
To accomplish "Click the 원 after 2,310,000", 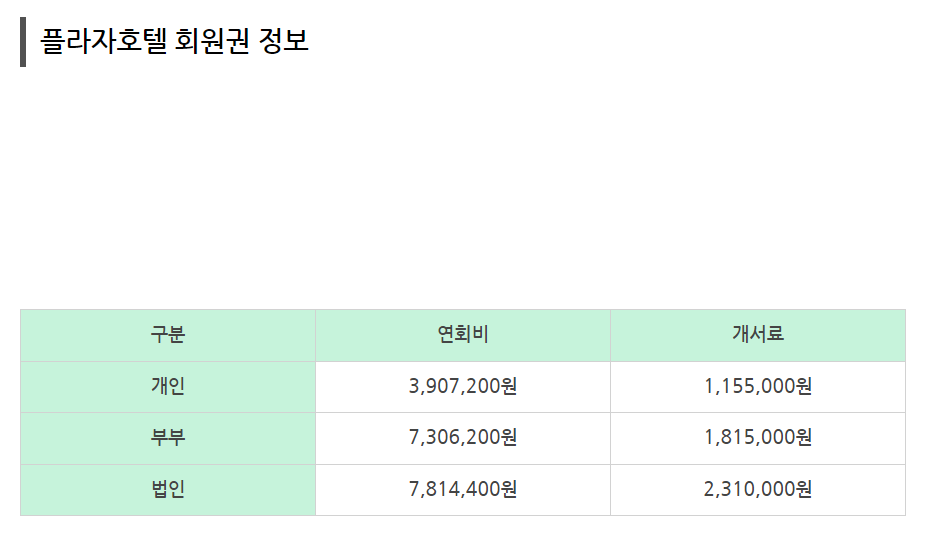I will pos(804,489).
